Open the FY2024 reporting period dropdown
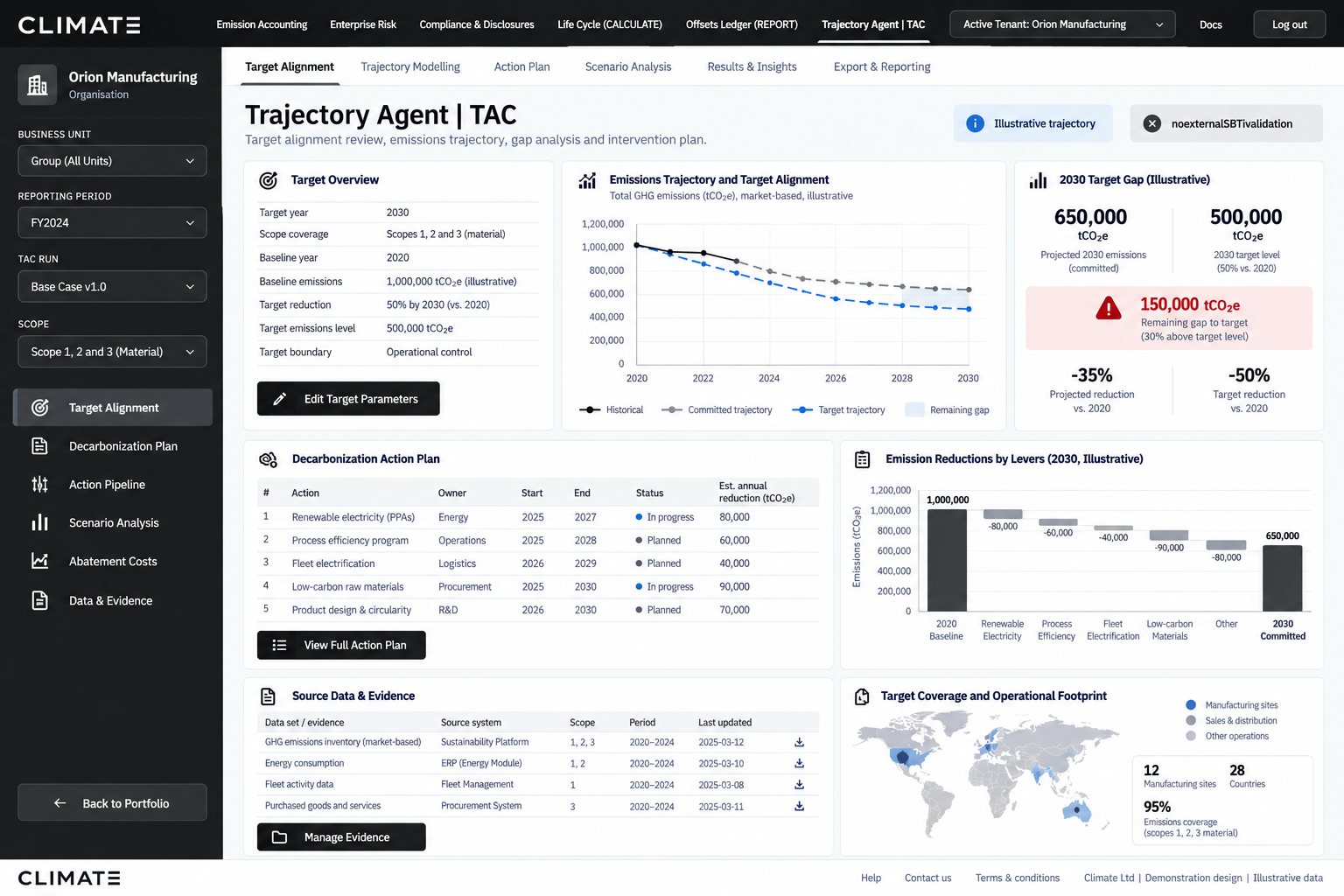The image size is (1344, 896). 112,223
